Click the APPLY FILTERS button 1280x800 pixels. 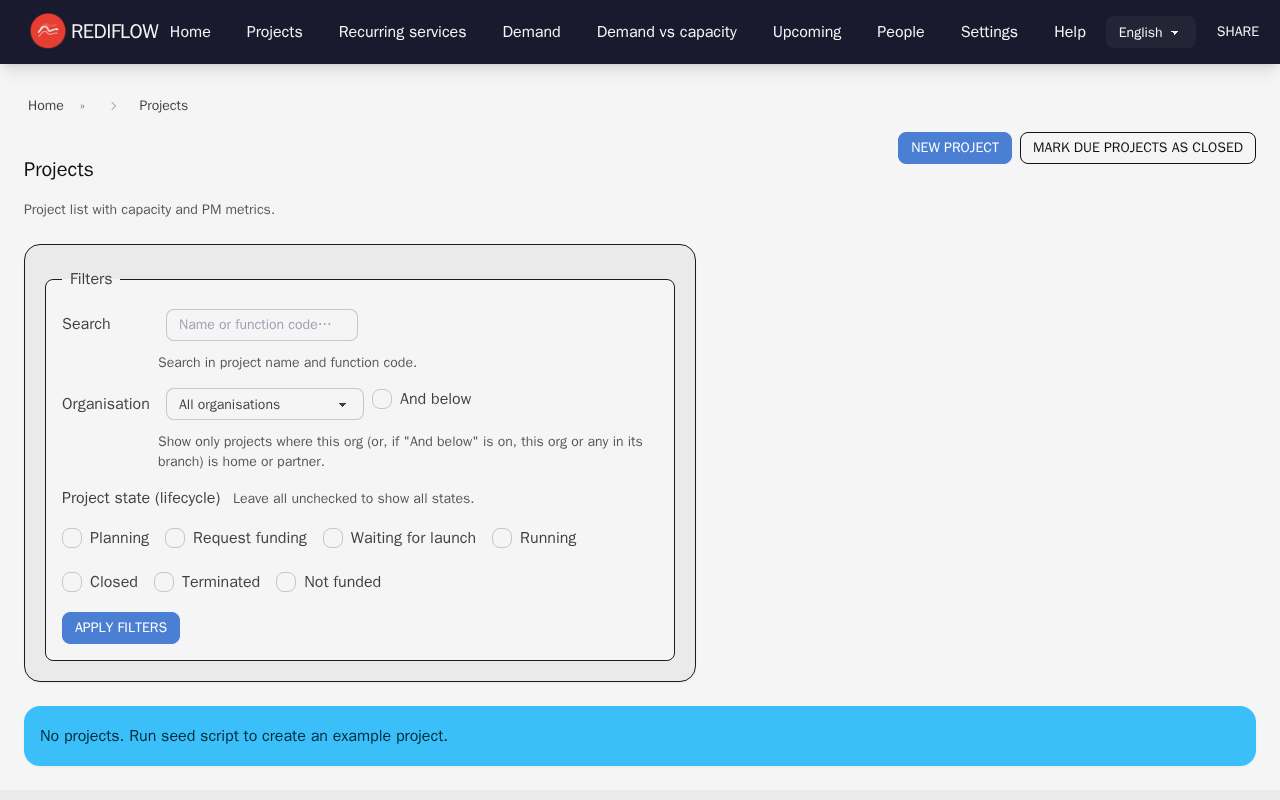(x=120, y=627)
